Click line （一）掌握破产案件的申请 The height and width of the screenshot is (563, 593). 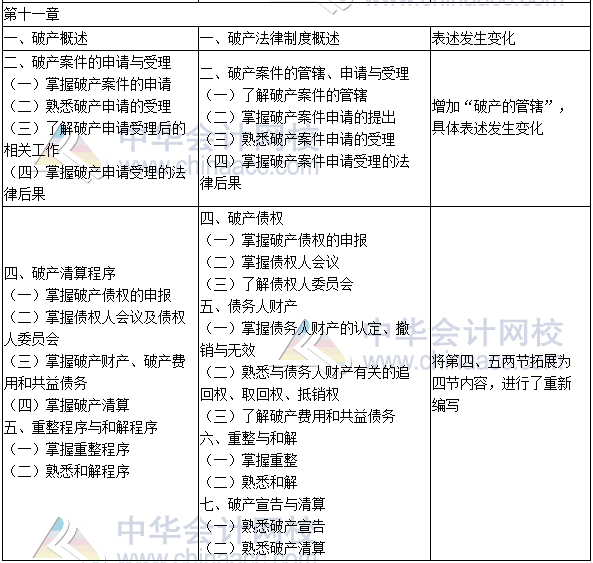[89, 84]
